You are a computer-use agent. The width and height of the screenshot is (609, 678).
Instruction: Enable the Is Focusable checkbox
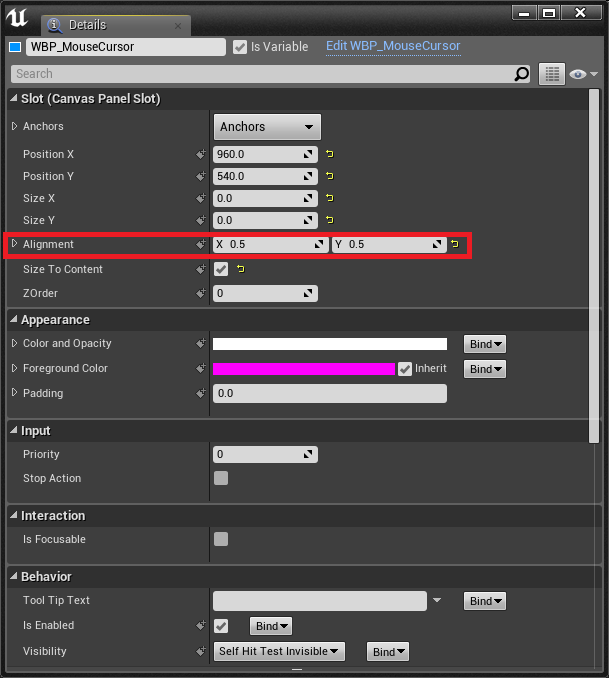coord(221,539)
